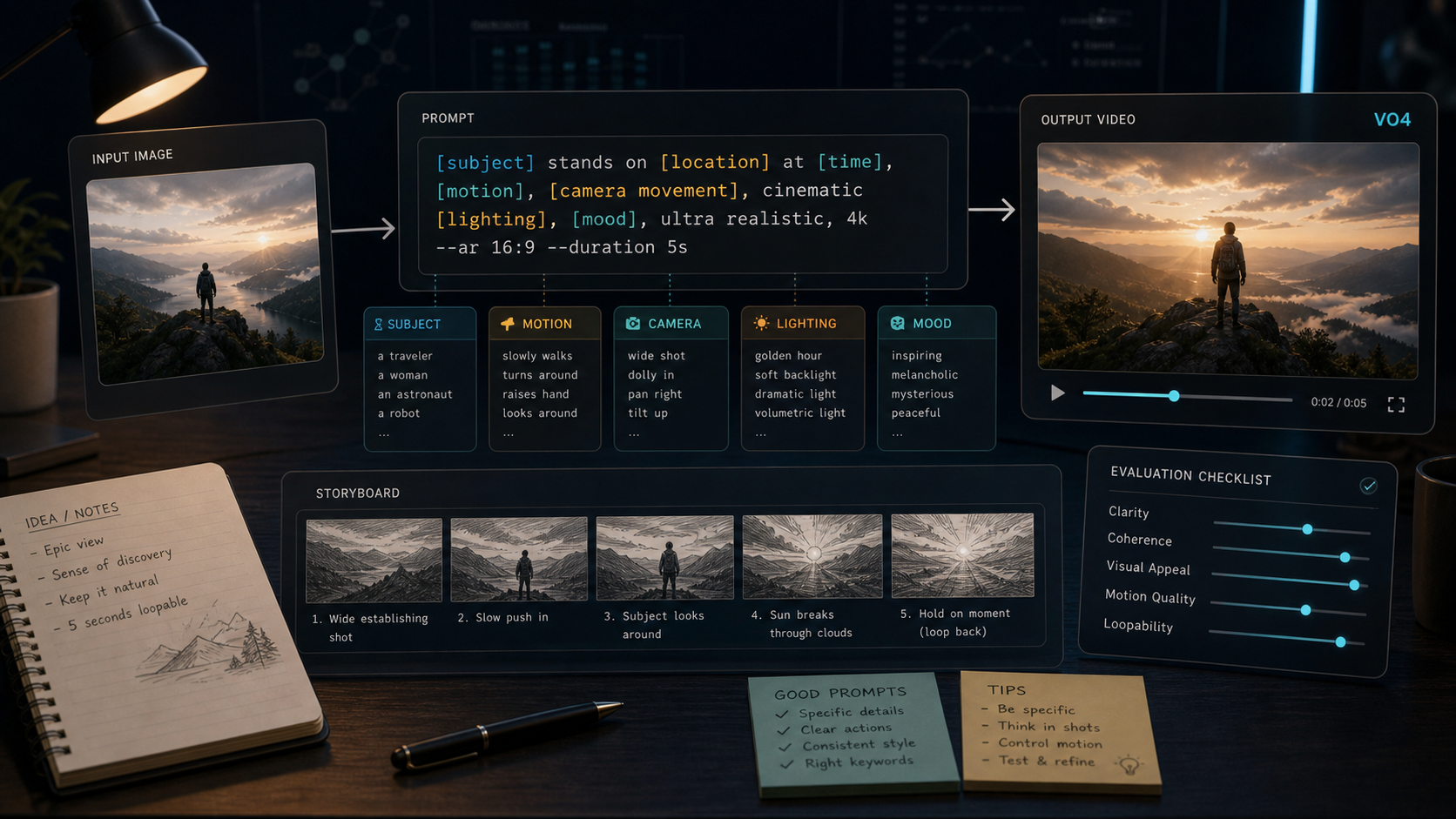Click the Evaluation Checklist checkmark icon
1456x819 pixels.
coord(1368,486)
